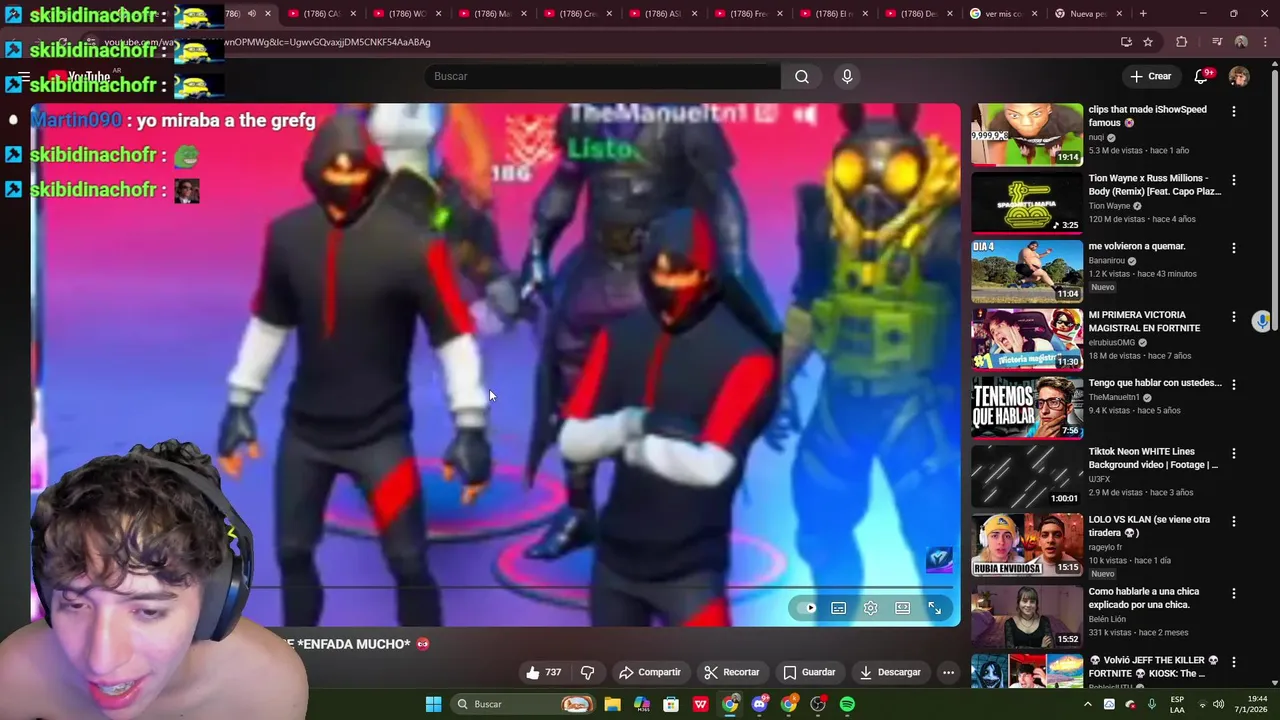Open Chrome profile avatar in toolbar
This screenshot has height=720, width=1280.
pos(1241,42)
